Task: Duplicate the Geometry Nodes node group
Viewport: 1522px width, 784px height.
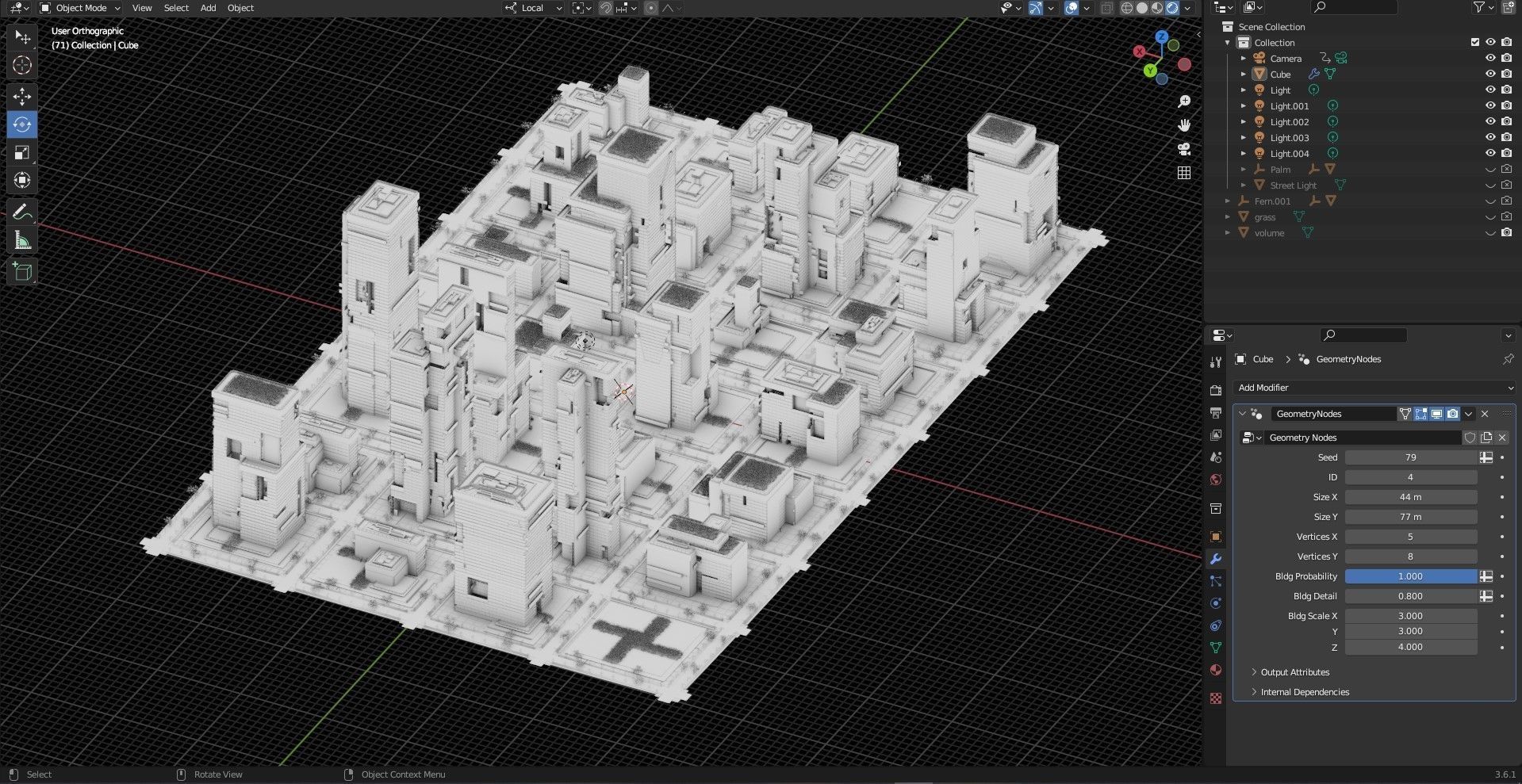Action: [1486, 438]
